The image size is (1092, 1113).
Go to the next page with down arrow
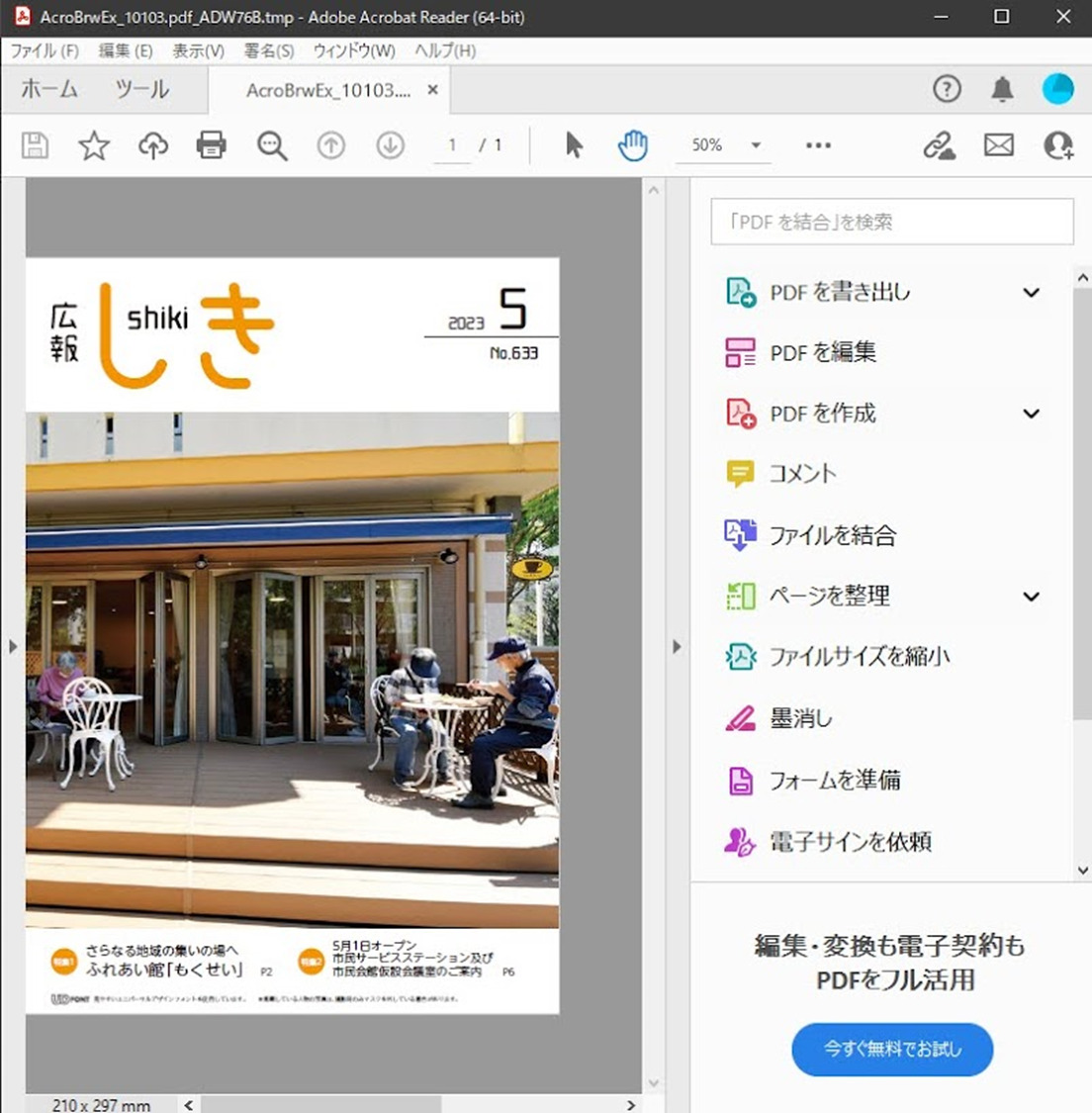[x=391, y=145]
